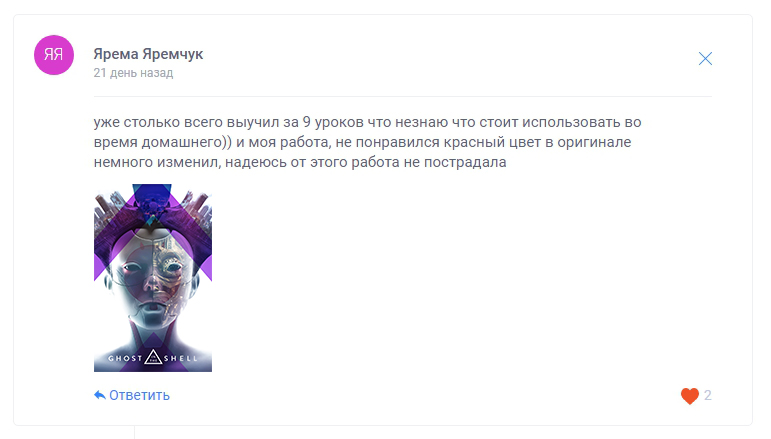Image resolution: width=771 pixels, height=439 pixels.
Task: Click the Ghost in the Shell logo on the poster
Action: [x=153, y=357]
